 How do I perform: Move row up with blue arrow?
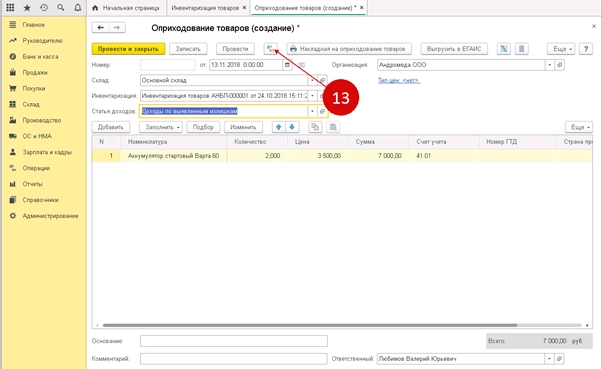(x=279, y=127)
